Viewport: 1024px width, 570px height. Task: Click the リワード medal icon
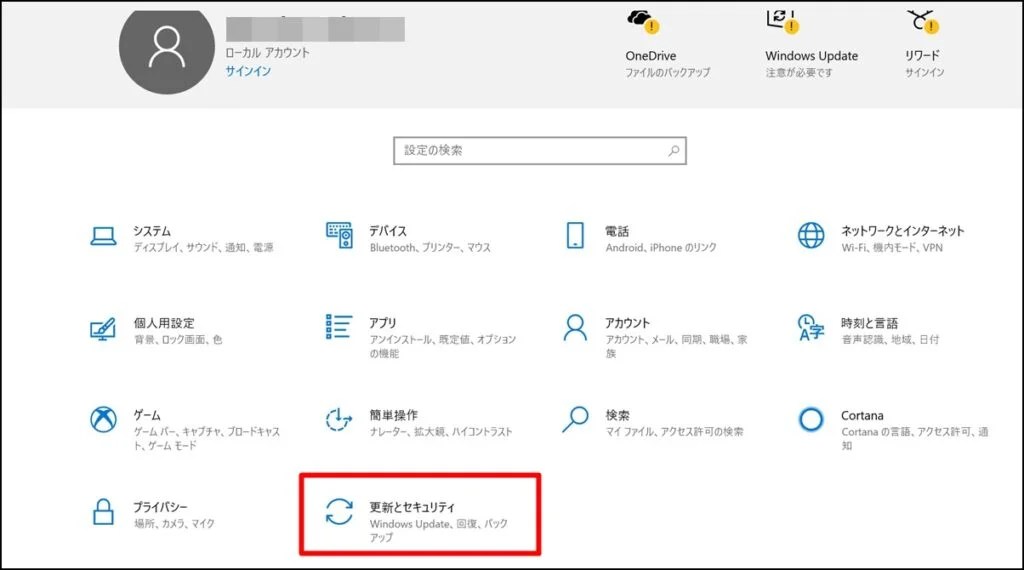click(x=923, y=21)
